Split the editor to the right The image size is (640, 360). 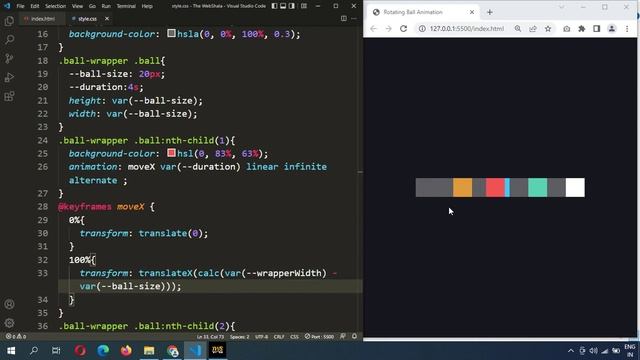[x=344, y=18]
